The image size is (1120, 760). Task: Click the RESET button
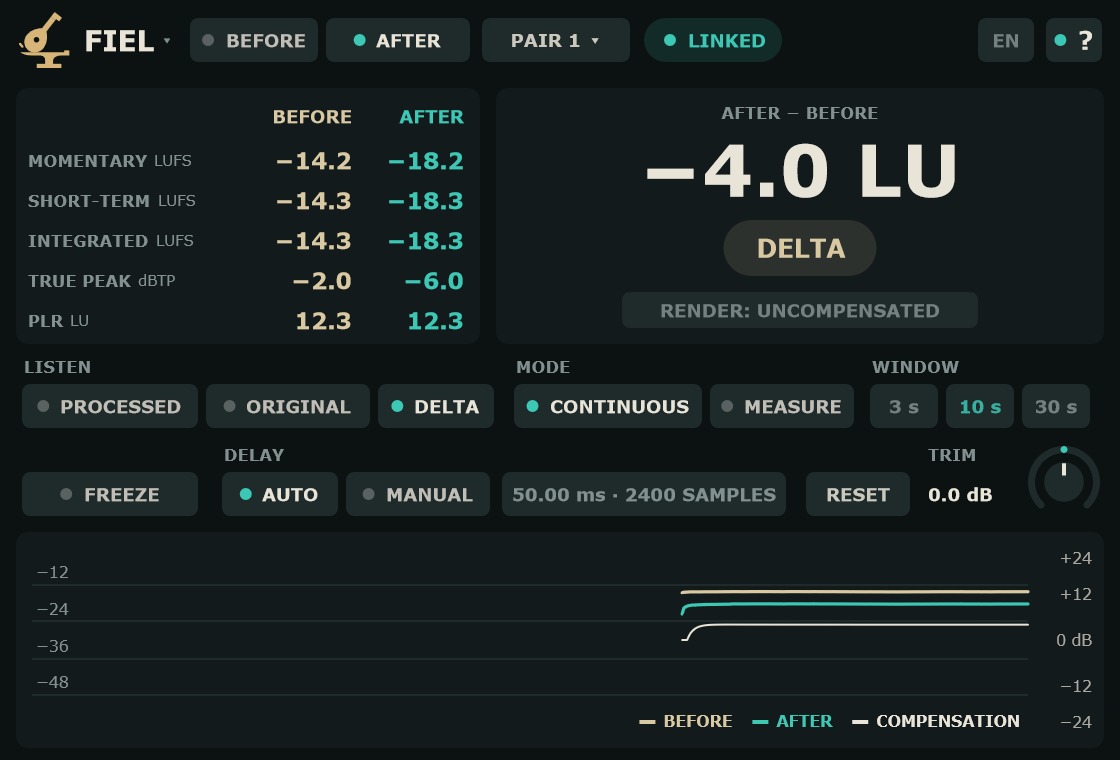[858, 494]
